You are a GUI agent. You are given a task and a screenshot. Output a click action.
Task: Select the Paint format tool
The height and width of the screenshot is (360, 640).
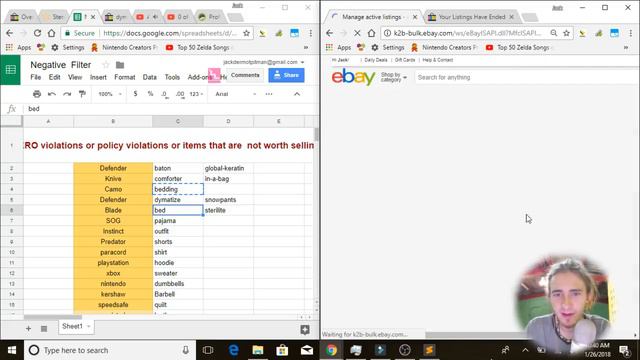click(x=82, y=94)
